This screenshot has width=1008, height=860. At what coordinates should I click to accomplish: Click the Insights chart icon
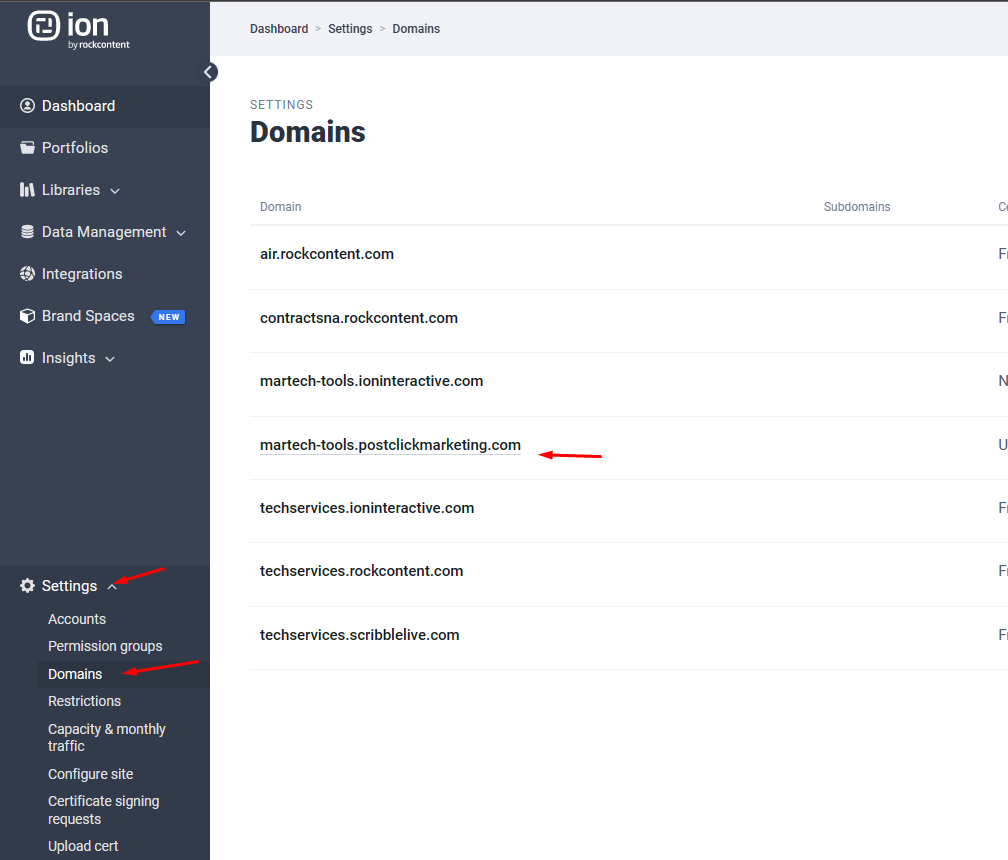(27, 357)
